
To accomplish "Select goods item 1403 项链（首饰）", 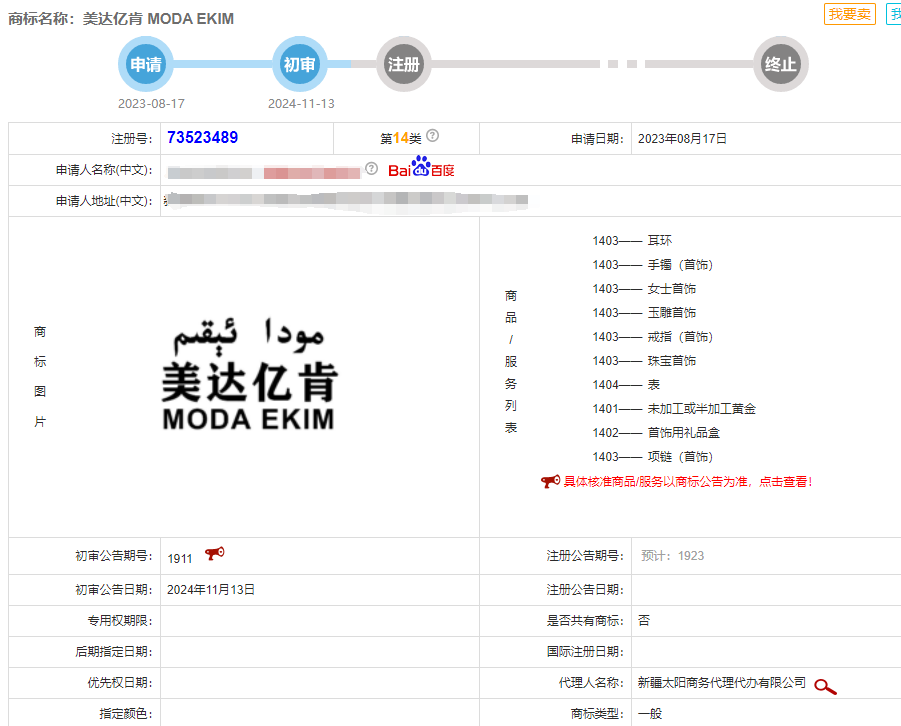I will coord(653,457).
